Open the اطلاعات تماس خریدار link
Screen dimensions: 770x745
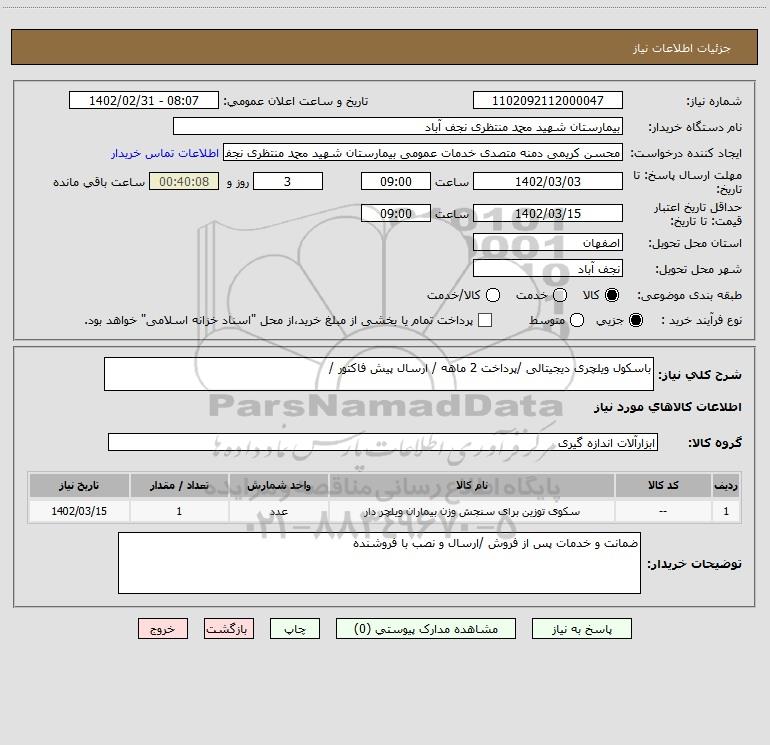tap(165, 153)
